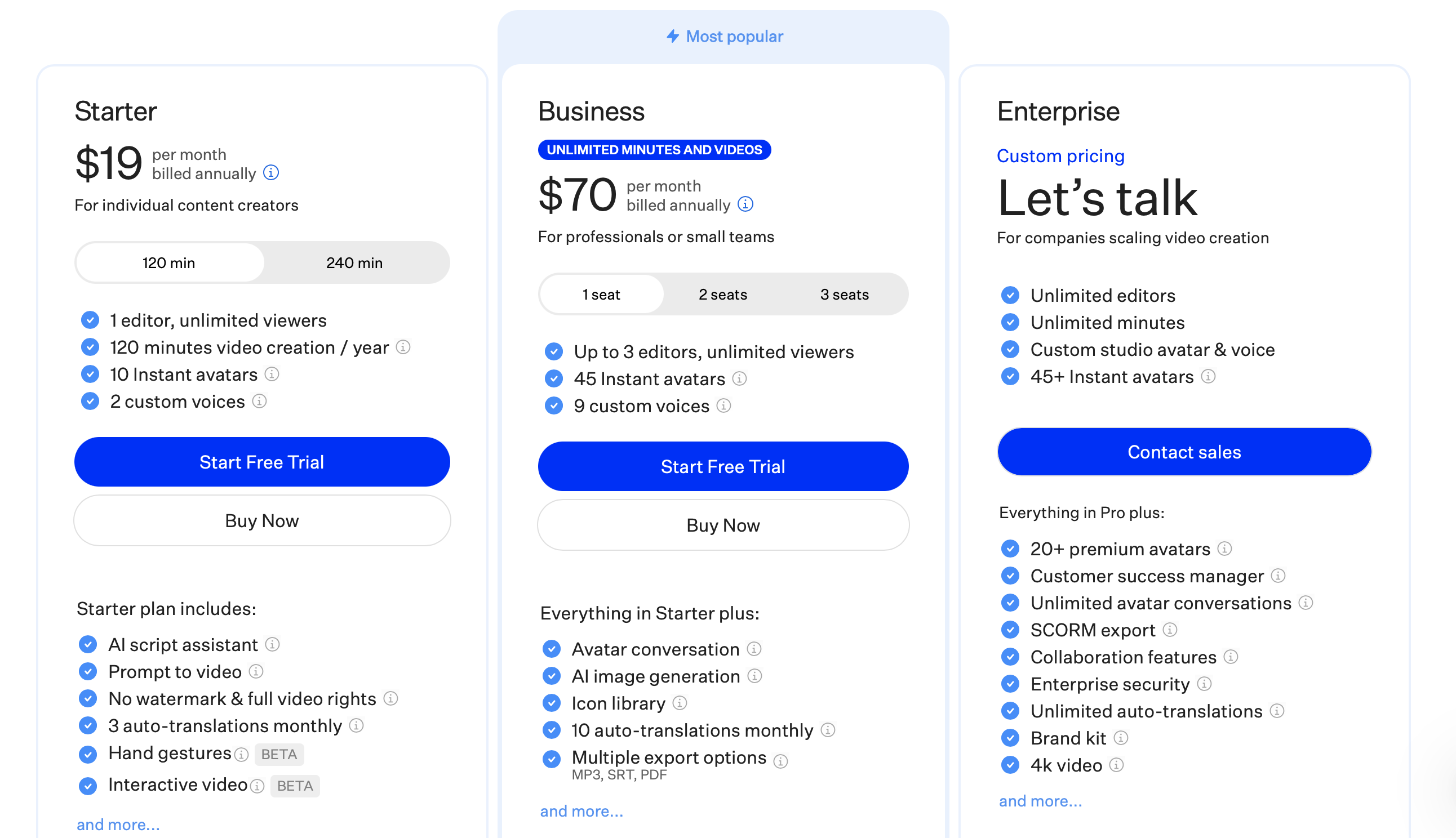The height and width of the screenshot is (838, 1456).
Task: Expand 'and more...' in Business plan
Action: [581, 812]
